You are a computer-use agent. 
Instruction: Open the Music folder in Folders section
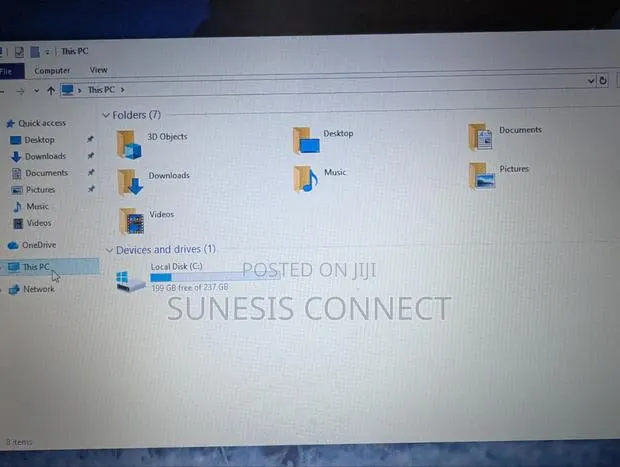pos(306,179)
